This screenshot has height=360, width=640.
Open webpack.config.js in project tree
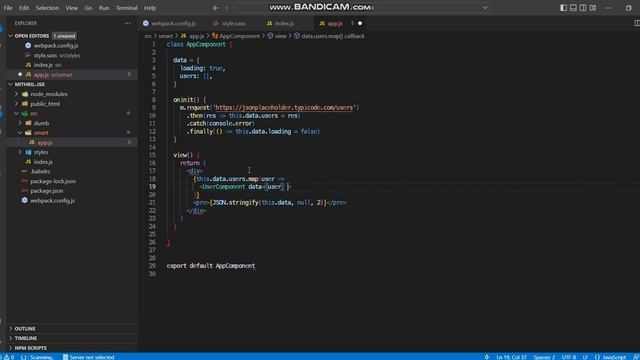pyautogui.click(x=52, y=200)
